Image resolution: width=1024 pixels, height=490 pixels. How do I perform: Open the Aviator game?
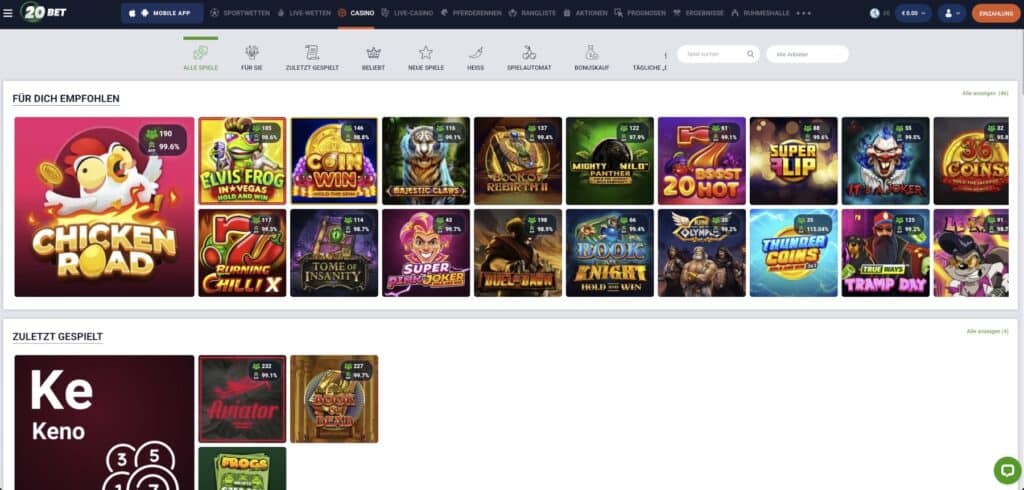242,399
